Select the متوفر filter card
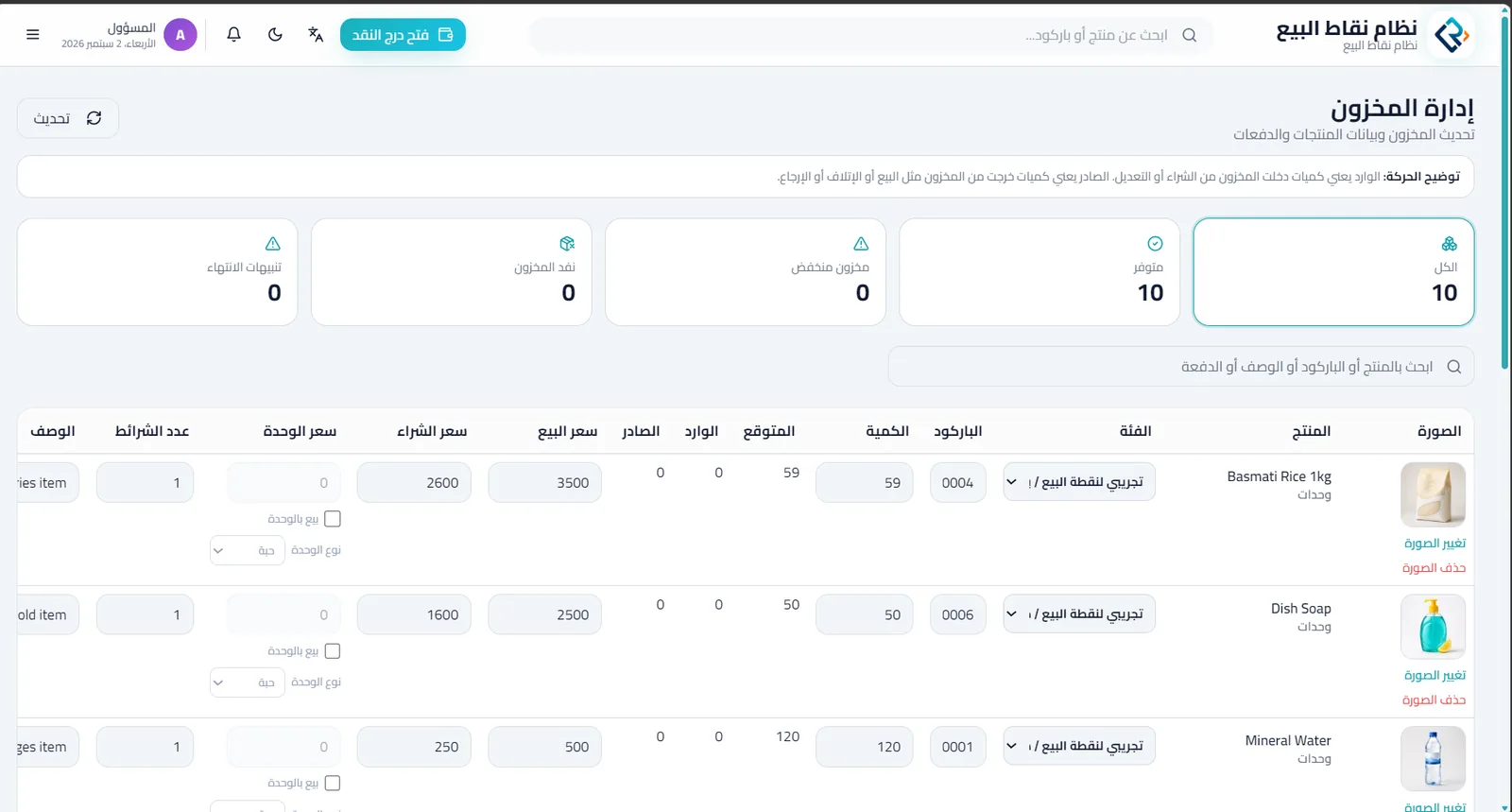Screen dimensions: 1512x812 tap(1039, 272)
